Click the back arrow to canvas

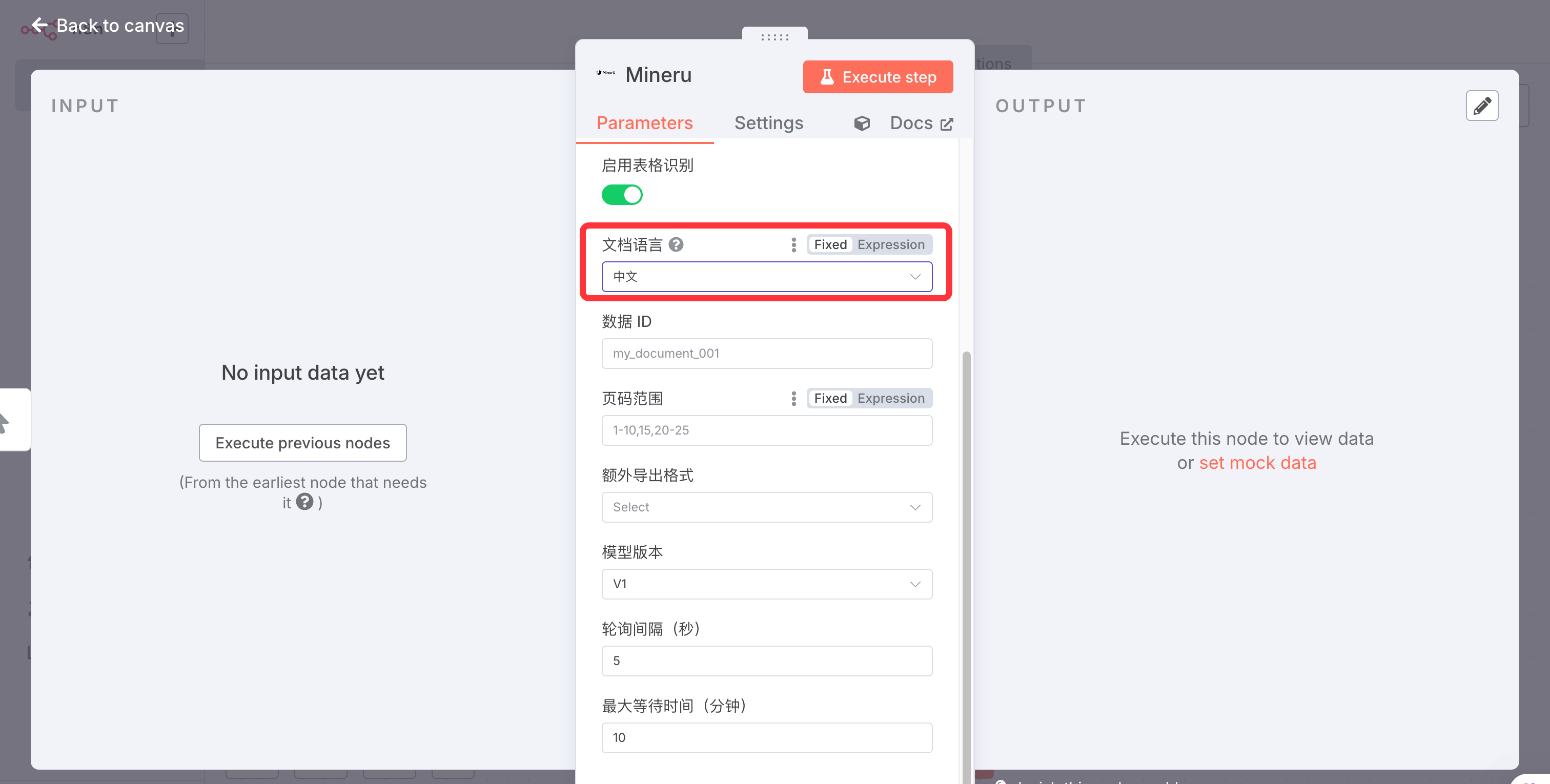(39, 25)
